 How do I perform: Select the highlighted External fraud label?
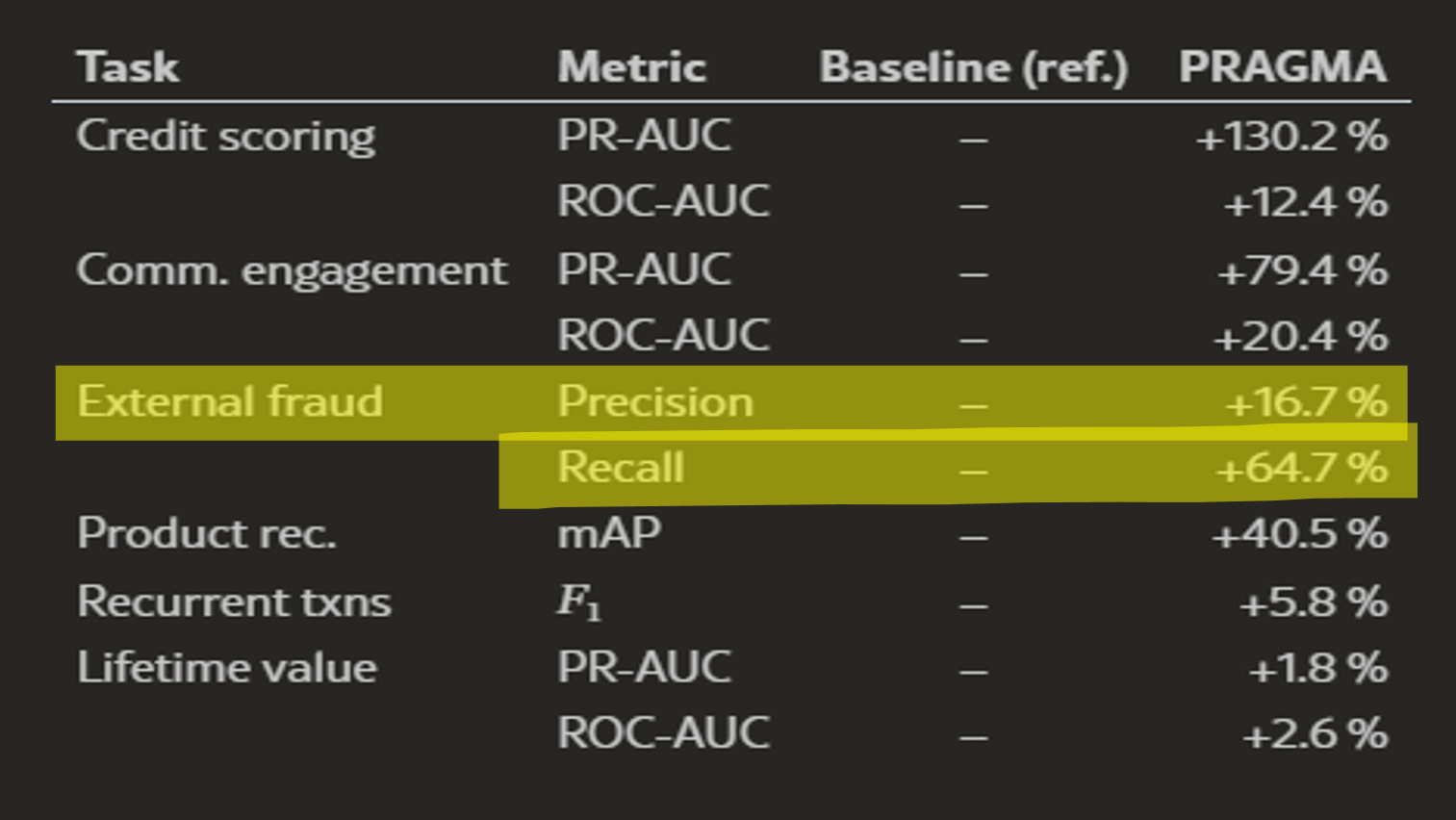pyautogui.click(x=230, y=402)
